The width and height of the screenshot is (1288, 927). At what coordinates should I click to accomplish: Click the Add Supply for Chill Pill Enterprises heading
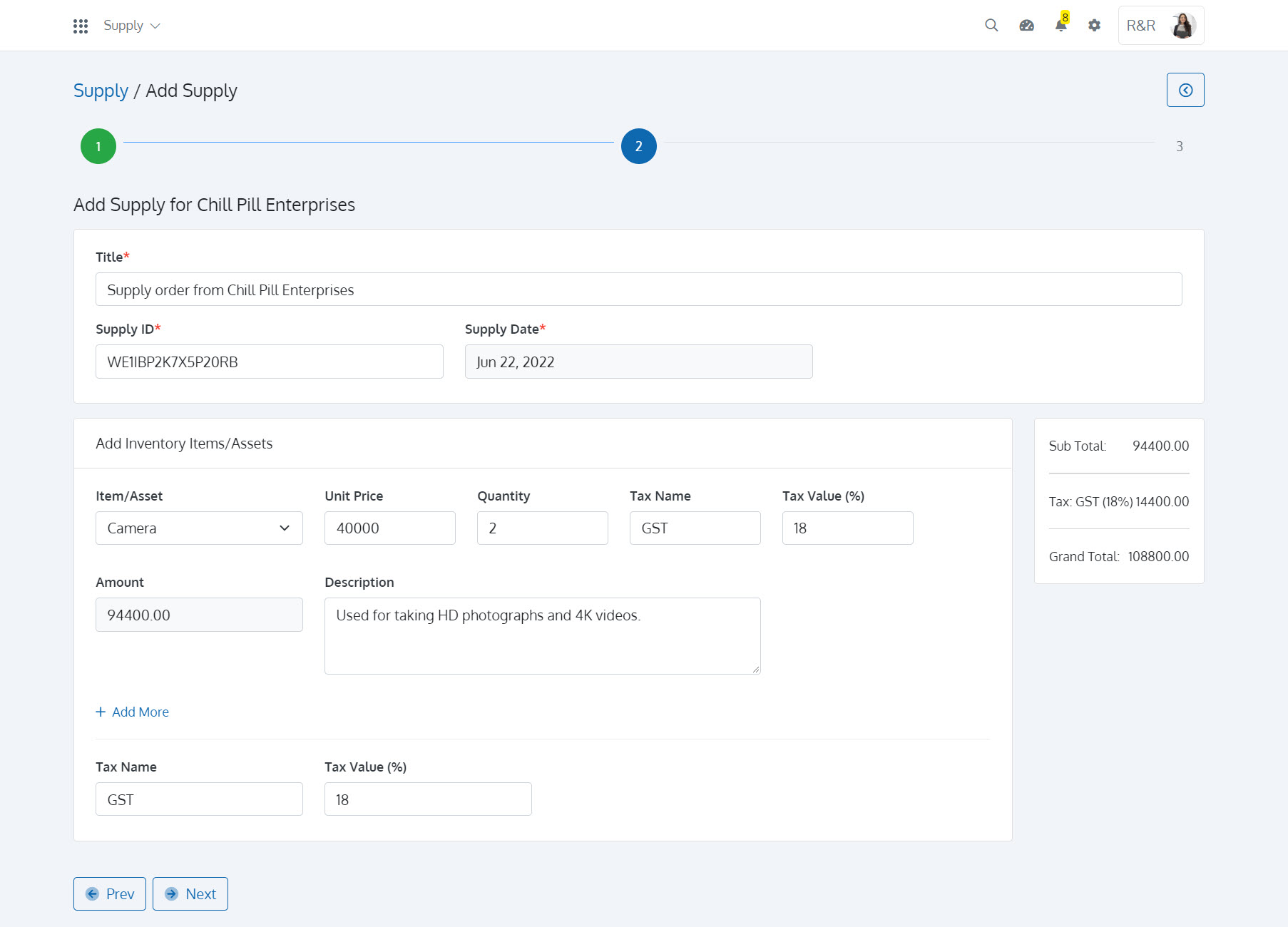coord(214,205)
